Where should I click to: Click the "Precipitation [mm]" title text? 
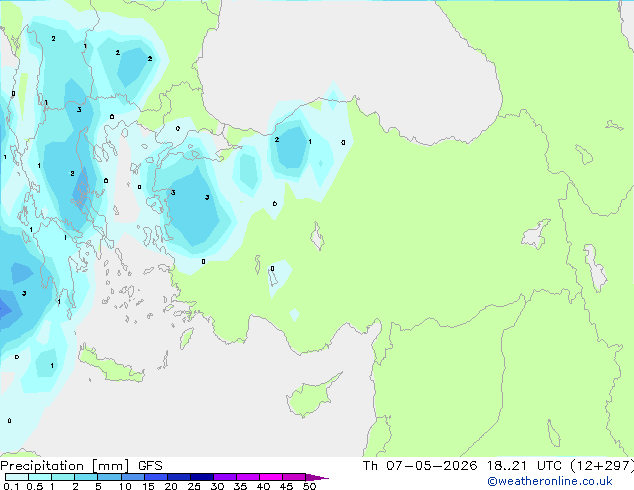click(65, 466)
